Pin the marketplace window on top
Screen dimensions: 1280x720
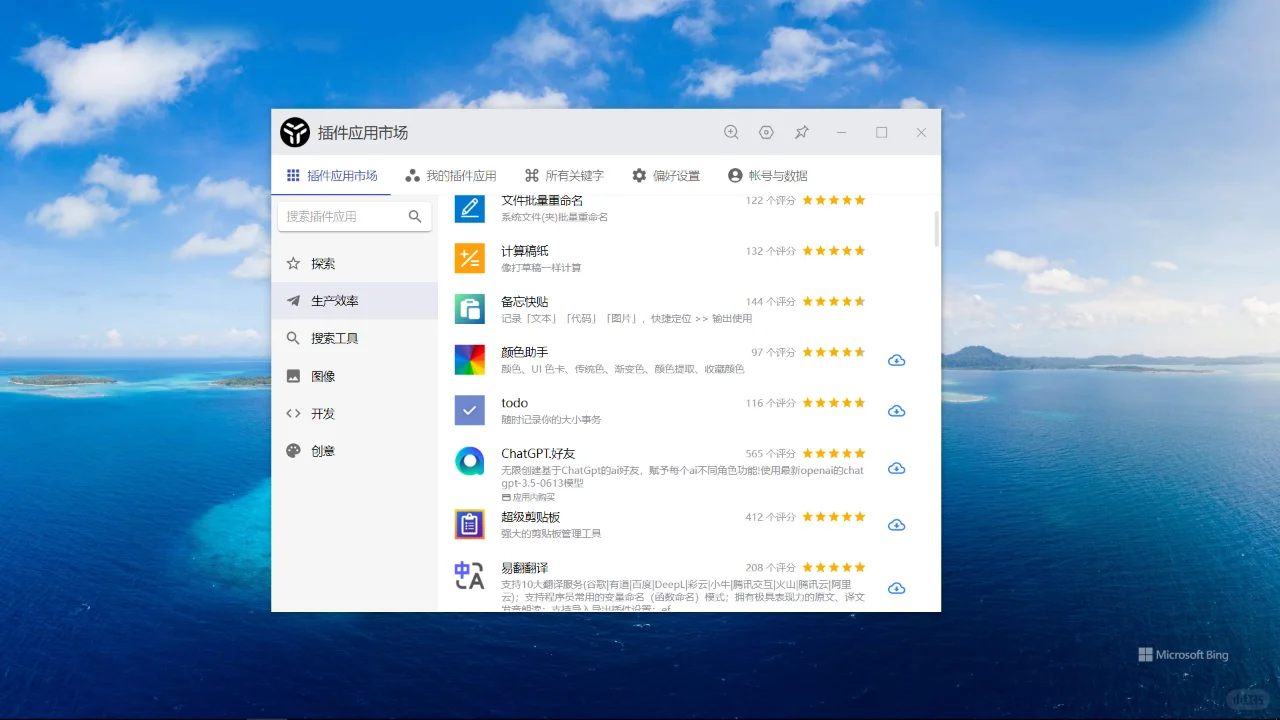[x=801, y=132]
